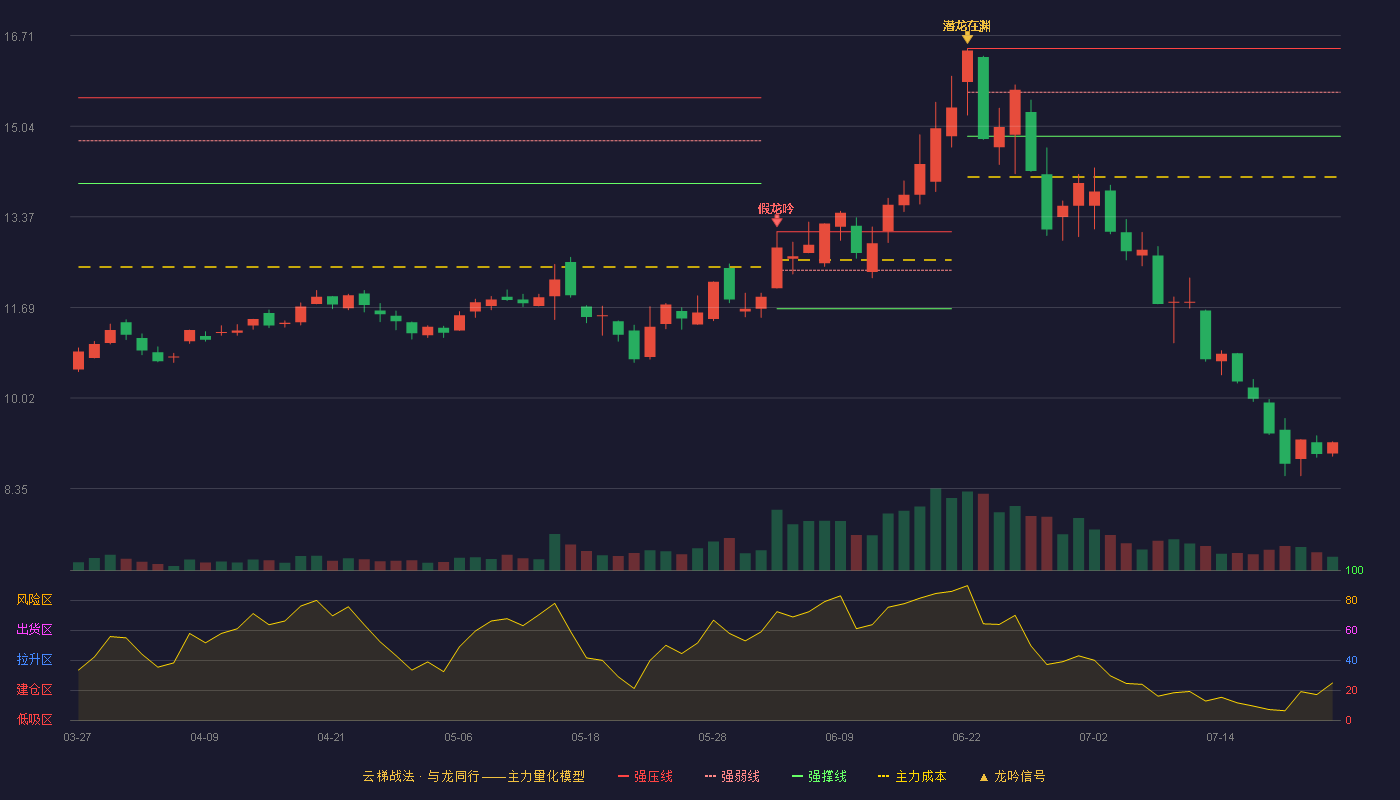Click the 假龙吟 signal arrow marker
Viewport: 1400px width, 800px height.
[777, 221]
